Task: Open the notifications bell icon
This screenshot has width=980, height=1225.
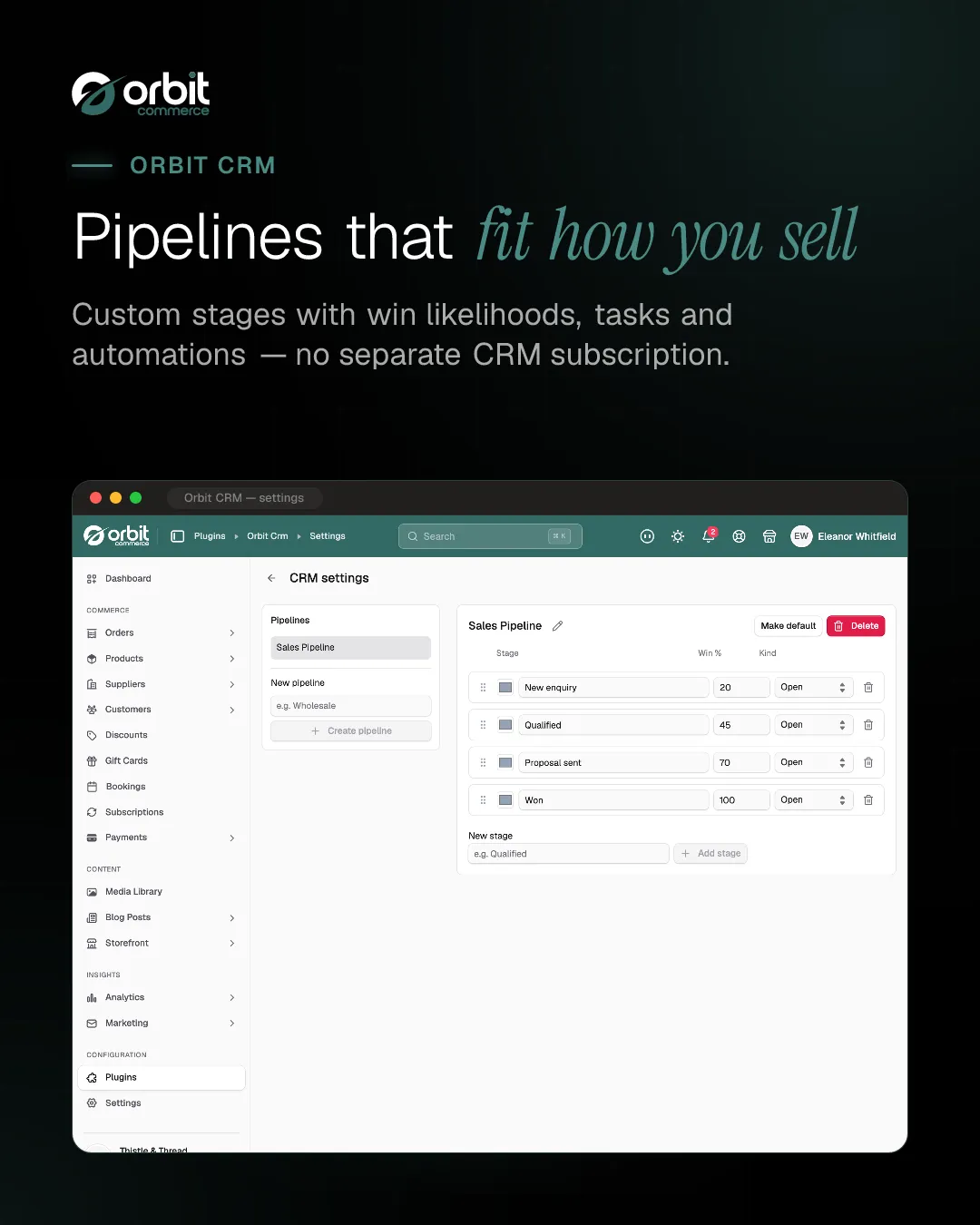Action: click(709, 536)
